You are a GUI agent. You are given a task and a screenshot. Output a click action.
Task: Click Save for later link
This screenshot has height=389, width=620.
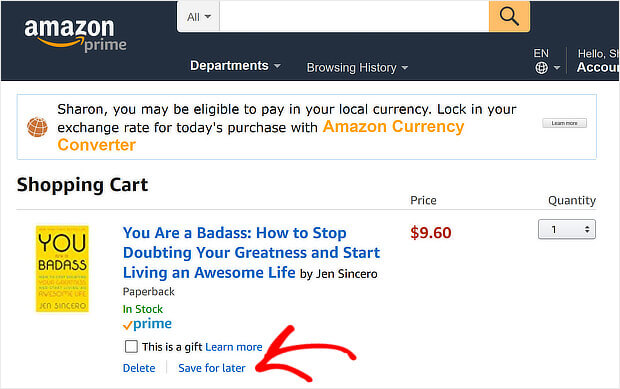click(x=212, y=368)
